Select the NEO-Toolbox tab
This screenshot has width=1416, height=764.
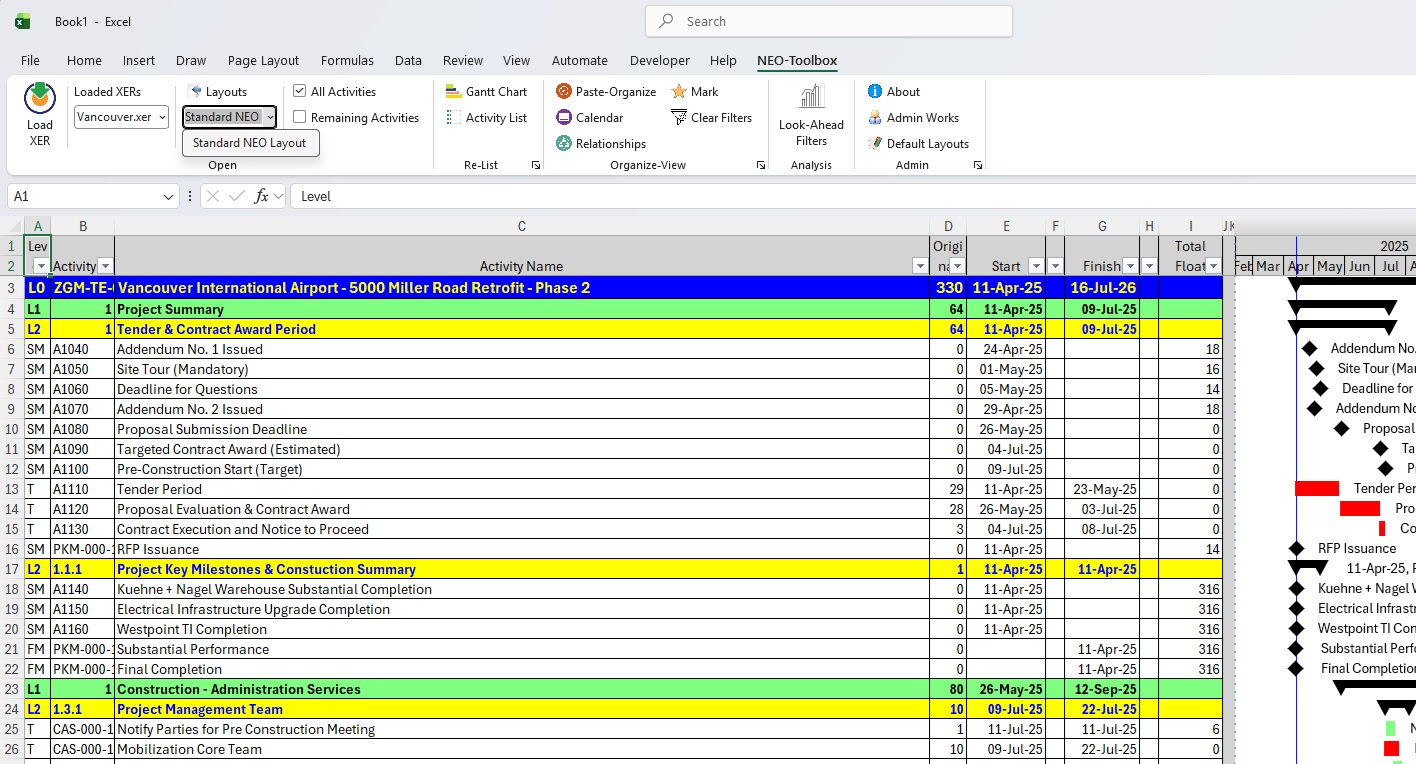point(797,60)
